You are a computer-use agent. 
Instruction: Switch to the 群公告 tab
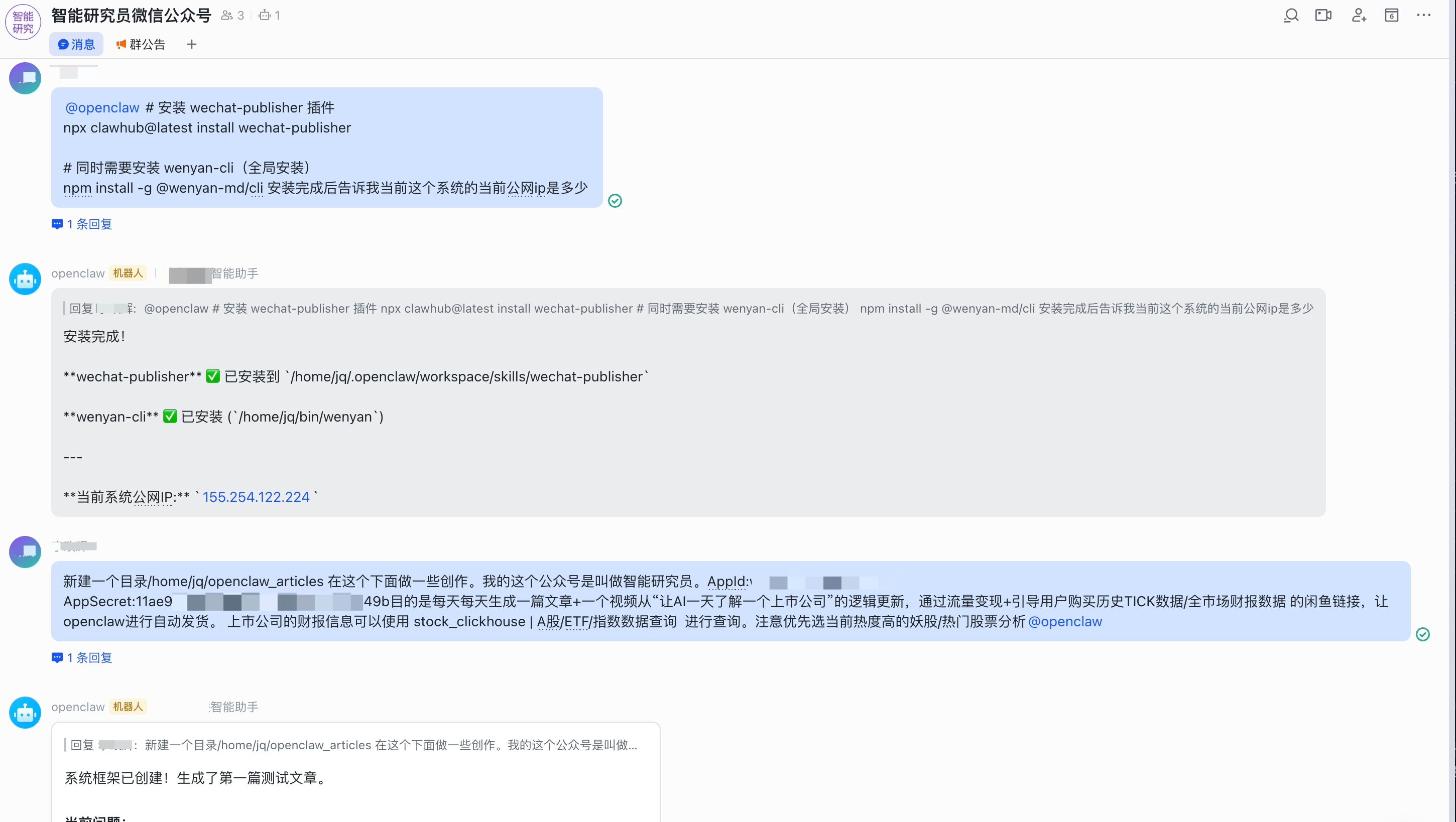[141, 44]
